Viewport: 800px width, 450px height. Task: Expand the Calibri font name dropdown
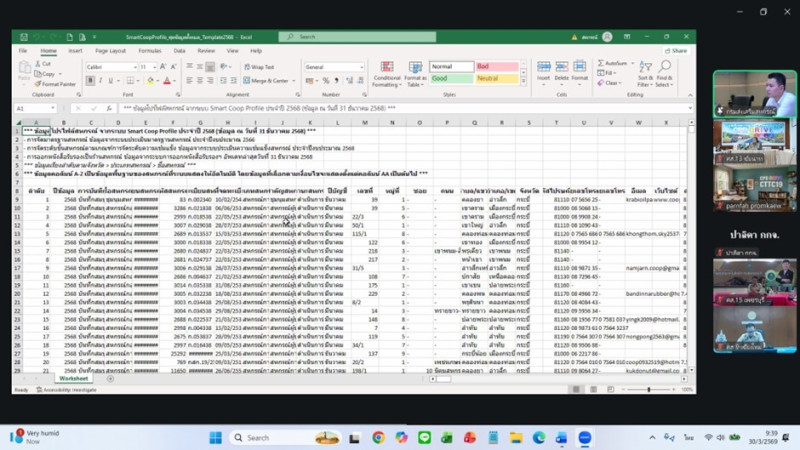[134, 67]
